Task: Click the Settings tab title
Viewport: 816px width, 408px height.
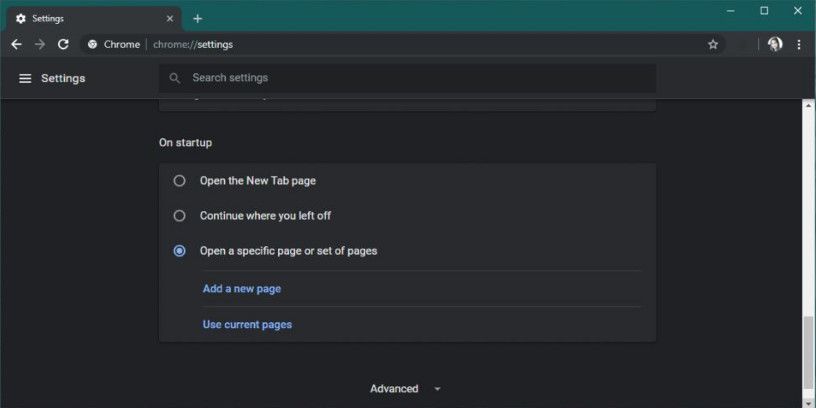Action: click(48, 18)
